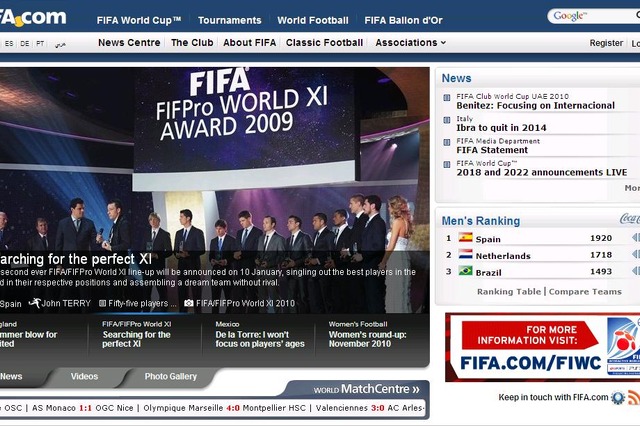Viewport: 640px width, 426px height.
Task: Click the Register link
Action: pos(606,43)
